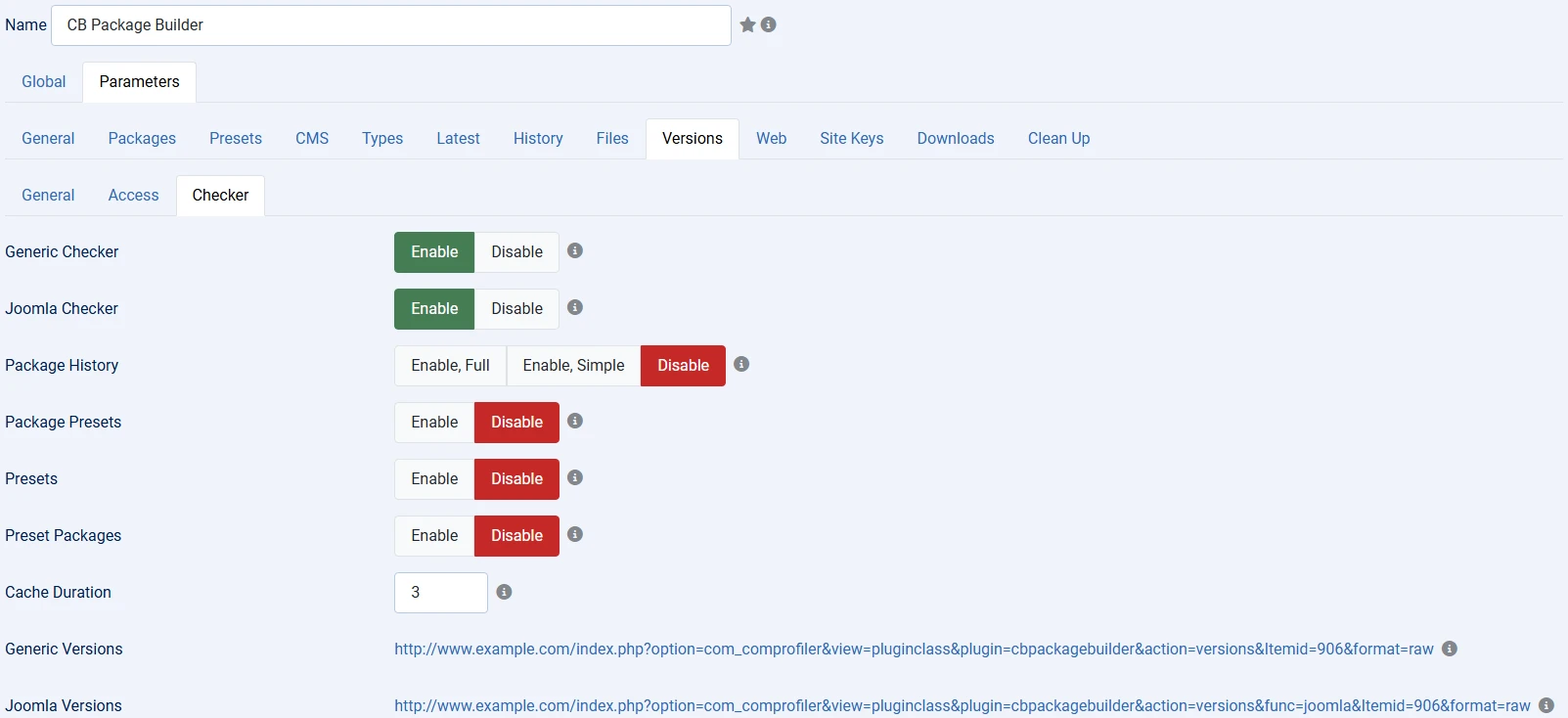Show info tooltip for Preset Packages
The image size is (1568, 718).
pos(575,534)
